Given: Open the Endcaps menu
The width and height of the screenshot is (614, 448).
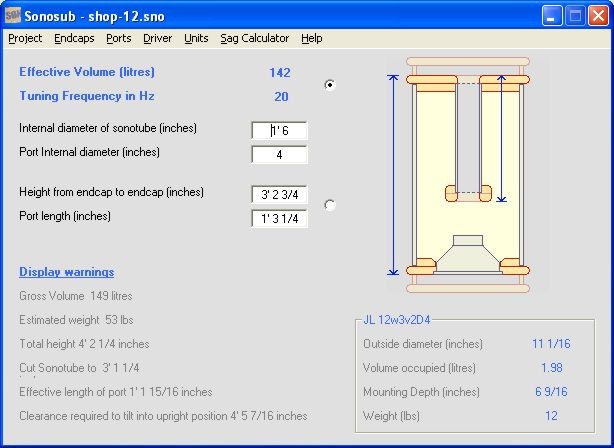Looking at the screenshot, I should [x=74, y=38].
